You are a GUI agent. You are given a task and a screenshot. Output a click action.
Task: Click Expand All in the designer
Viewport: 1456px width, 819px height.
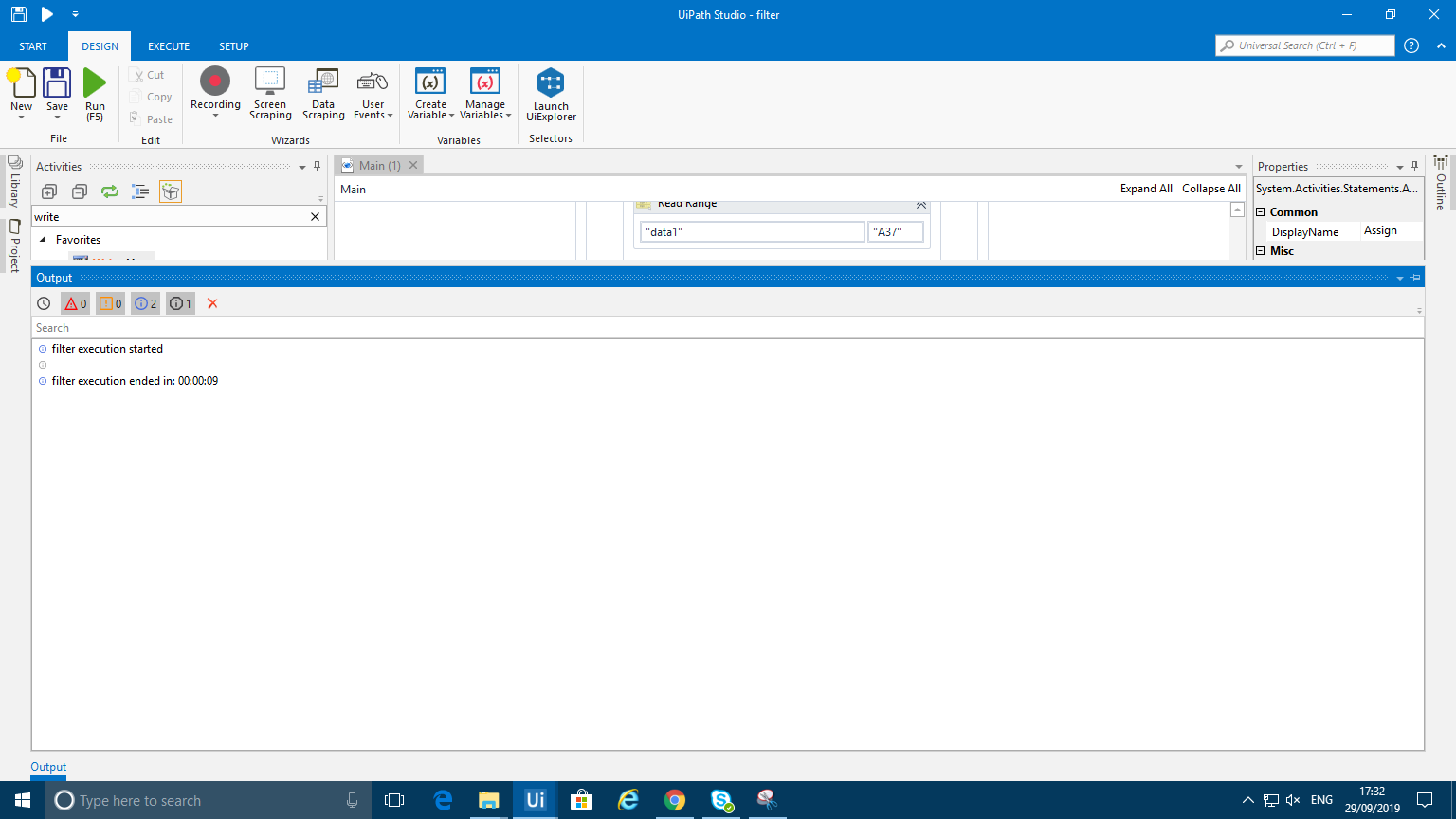pos(1146,189)
